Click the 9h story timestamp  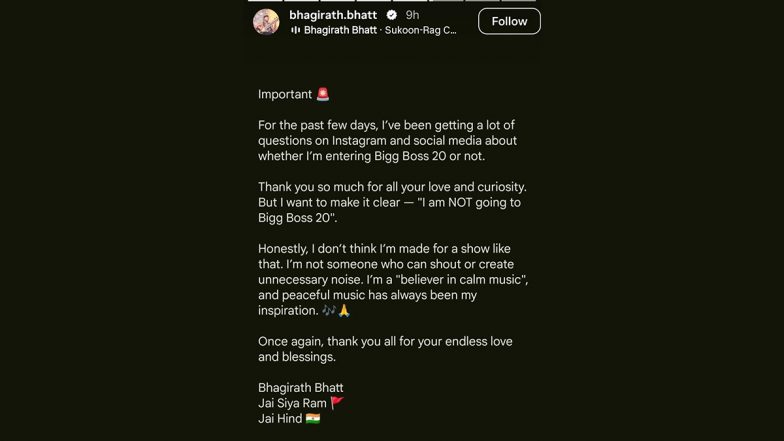click(412, 15)
